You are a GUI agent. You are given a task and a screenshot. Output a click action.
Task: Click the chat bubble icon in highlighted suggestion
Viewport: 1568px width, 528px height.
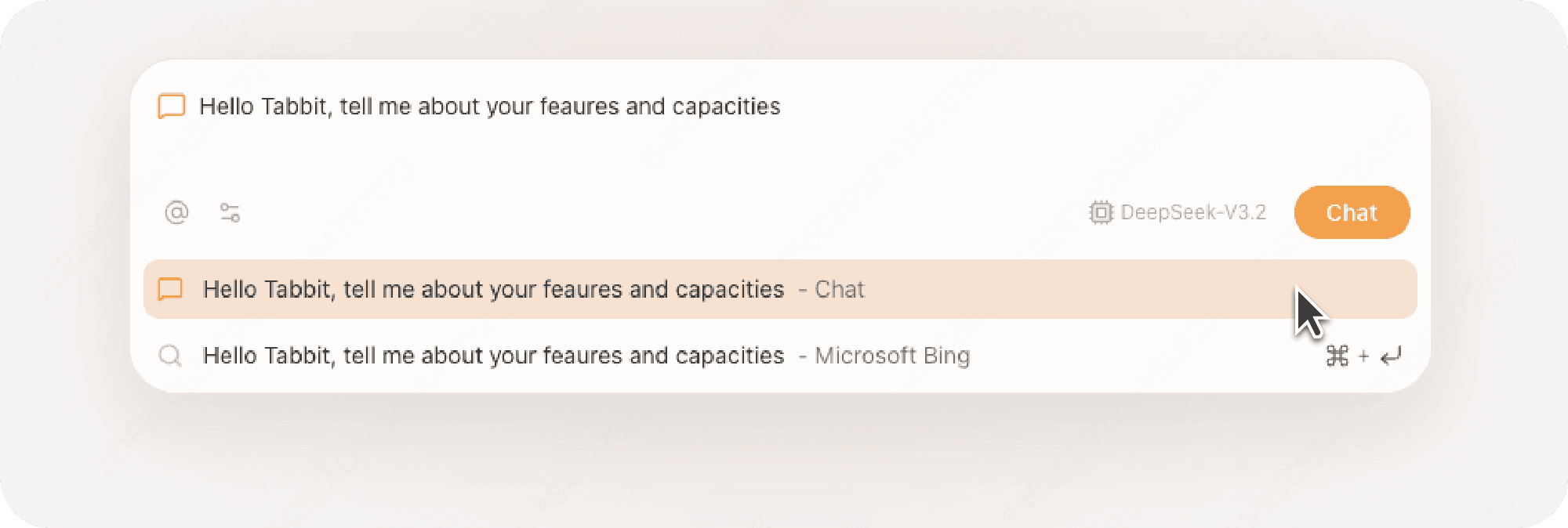[170, 289]
